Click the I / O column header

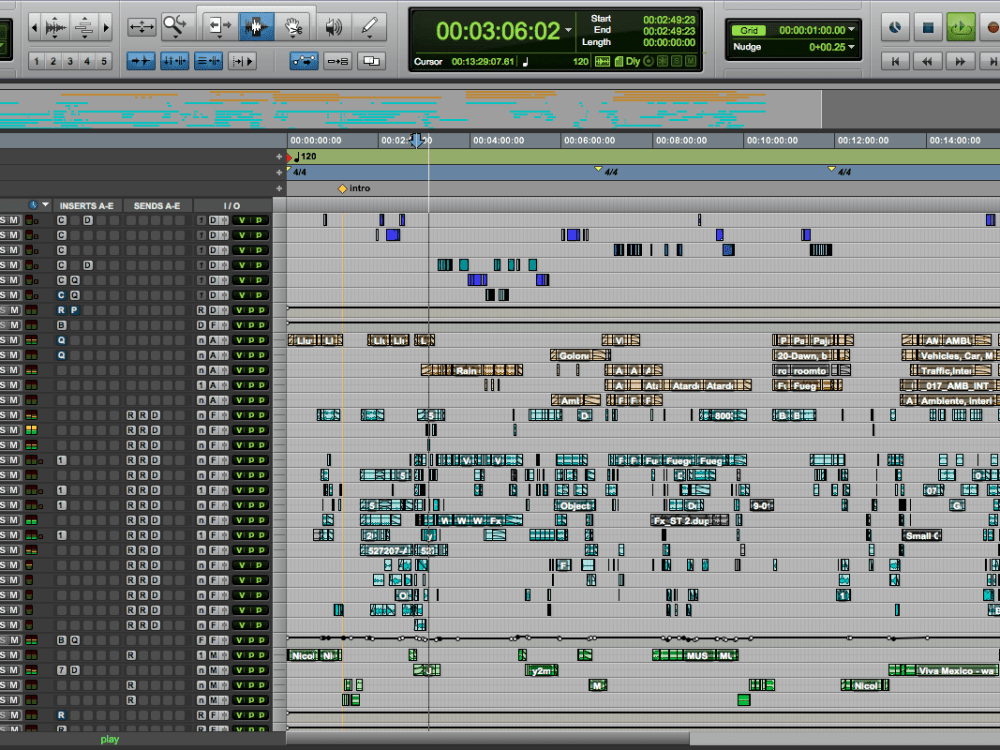click(232, 205)
